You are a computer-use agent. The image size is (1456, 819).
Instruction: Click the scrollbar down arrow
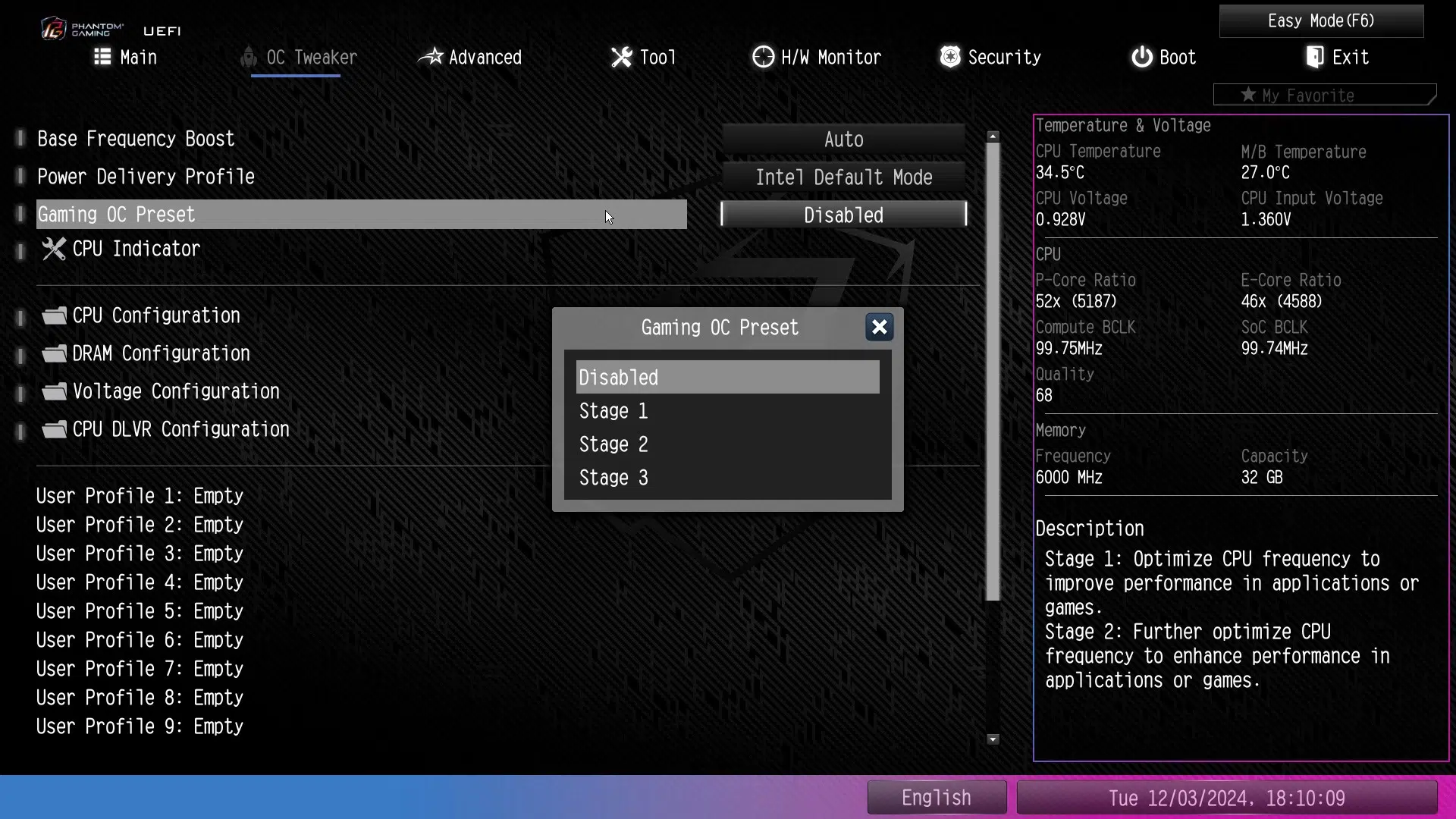pos(993,739)
